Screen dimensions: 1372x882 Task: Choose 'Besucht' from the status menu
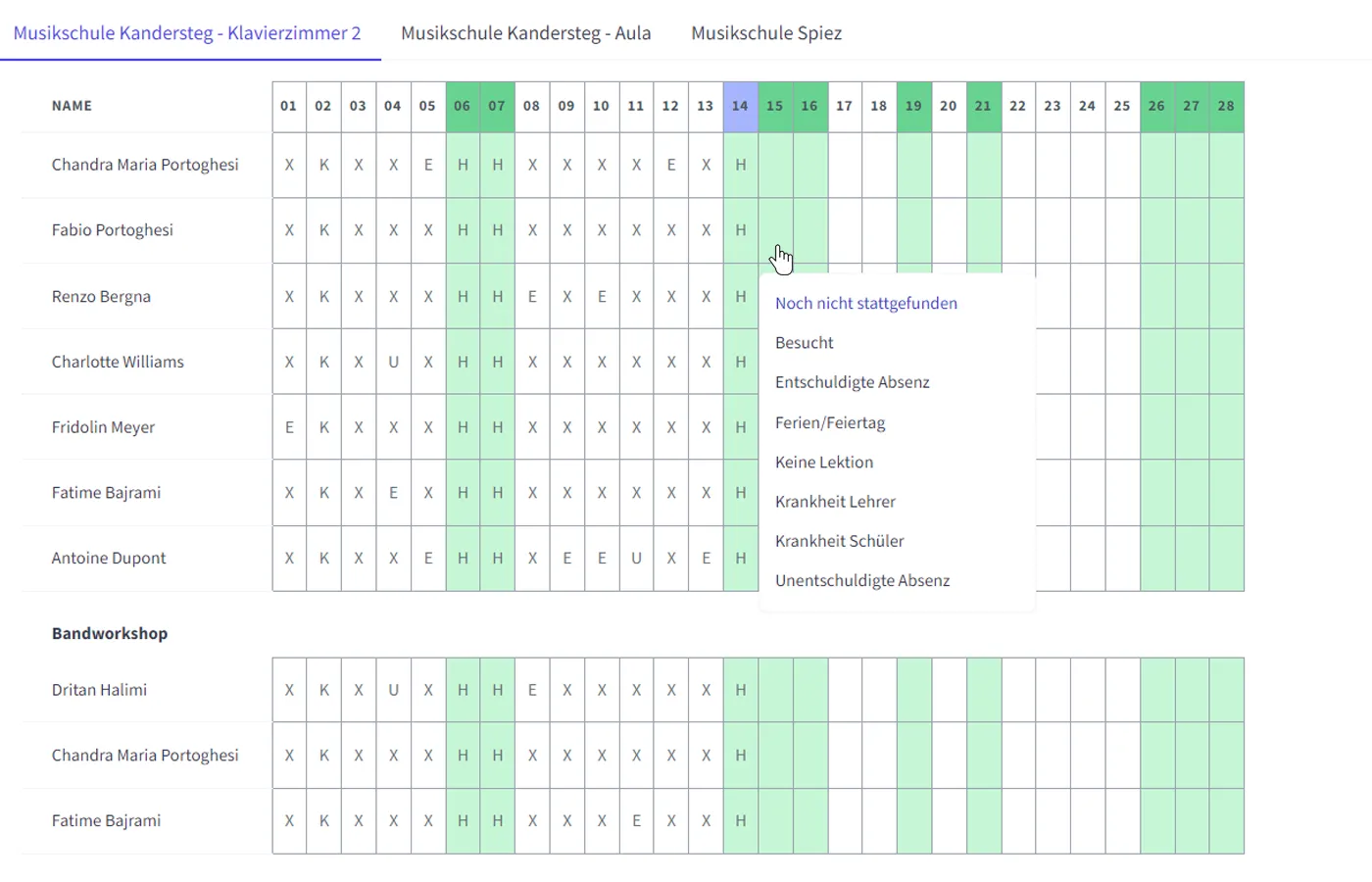coord(804,343)
